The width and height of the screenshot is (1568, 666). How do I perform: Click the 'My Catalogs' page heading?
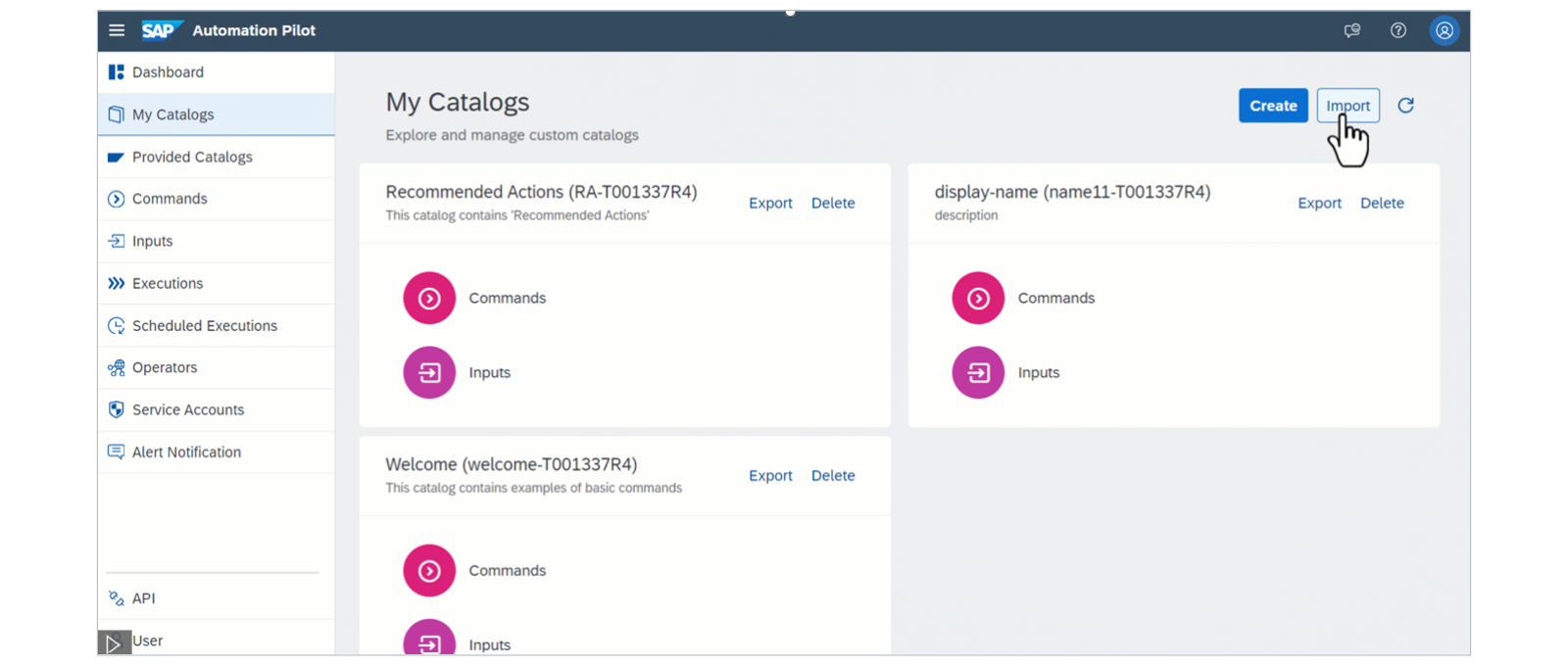click(457, 102)
